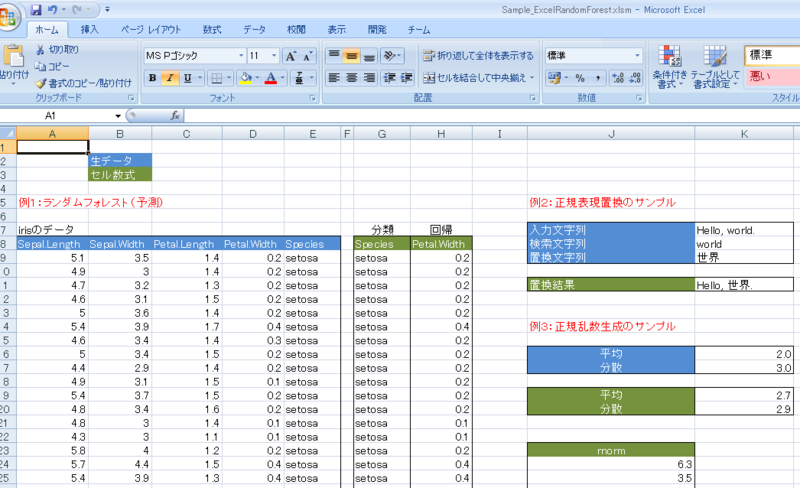
Task: Bottom align cell contents
Action: 369,56
